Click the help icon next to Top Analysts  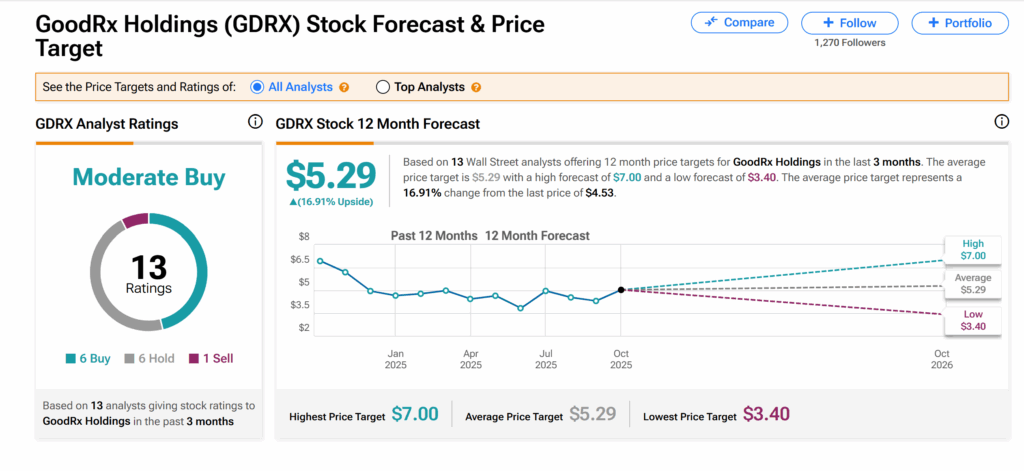tap(476, 87)
